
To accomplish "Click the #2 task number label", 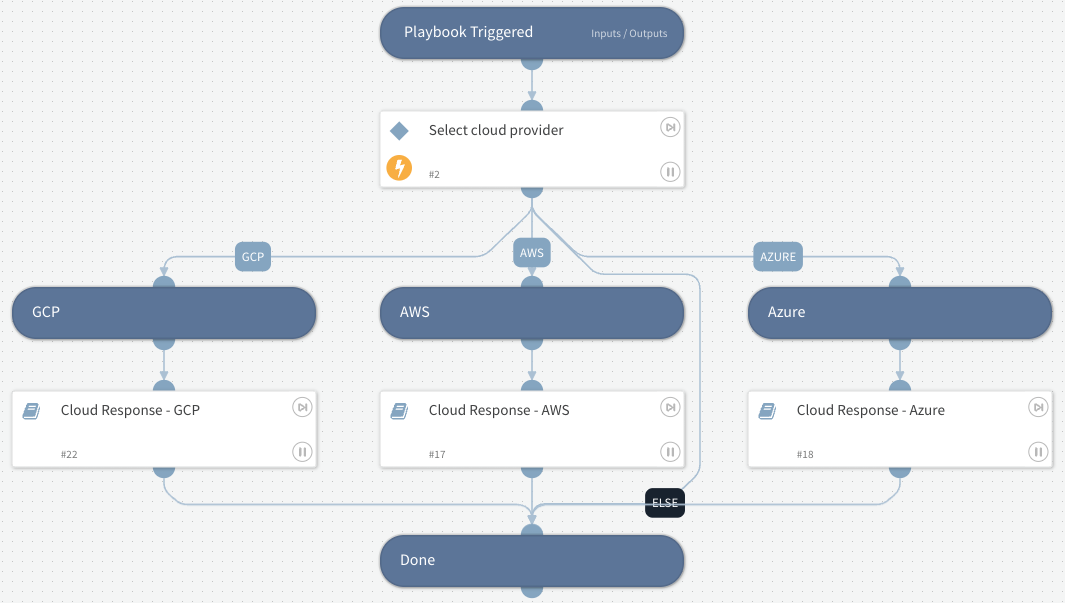I will tap(434, 175).
